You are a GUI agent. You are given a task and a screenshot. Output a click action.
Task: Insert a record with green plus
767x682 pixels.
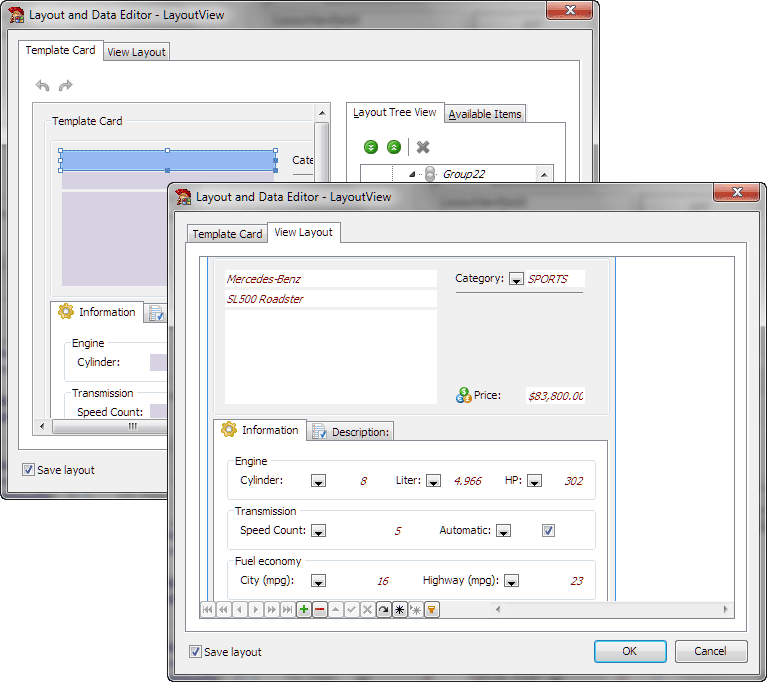point(304,610)
